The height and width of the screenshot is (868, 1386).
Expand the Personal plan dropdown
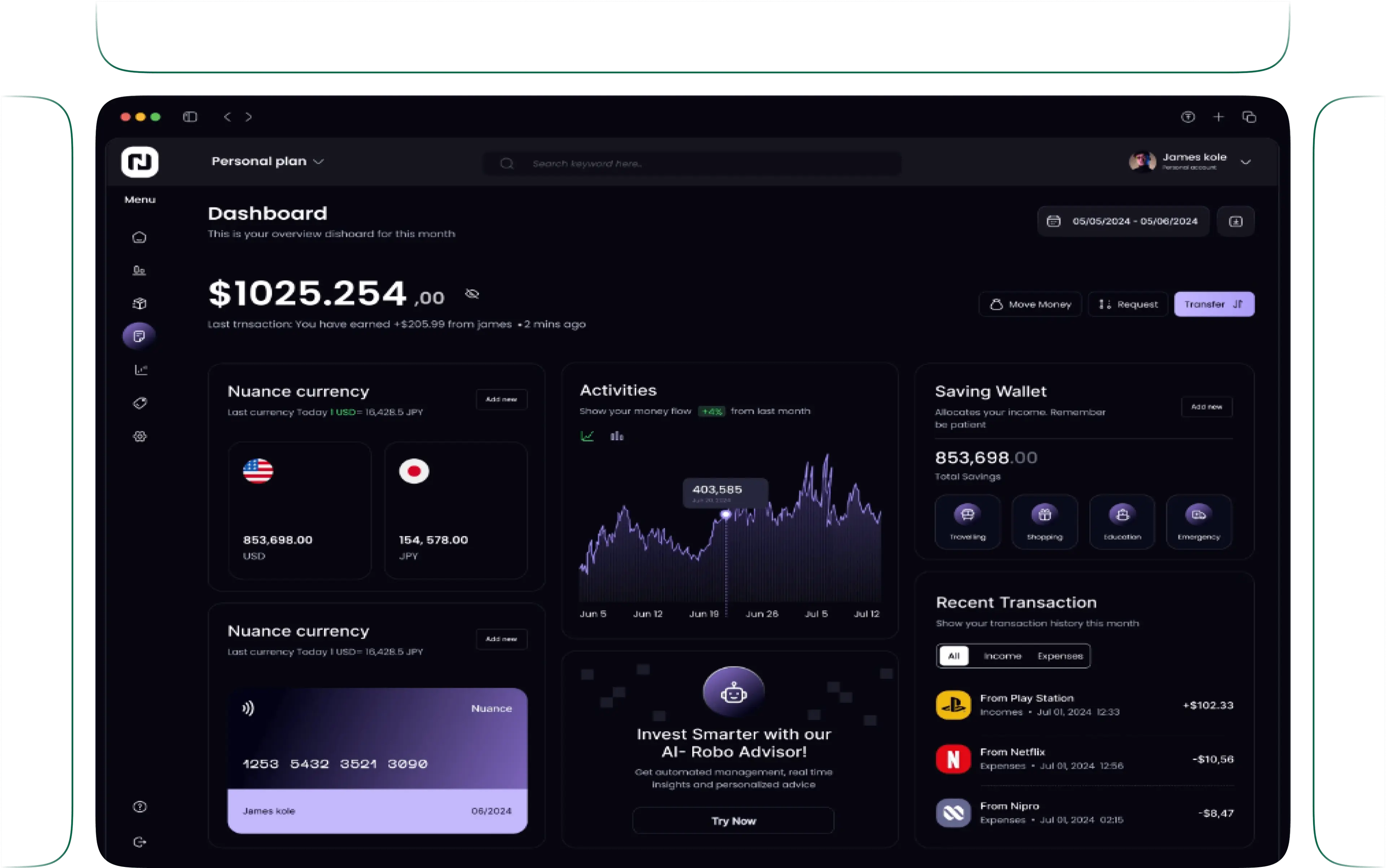pos(267,161)
